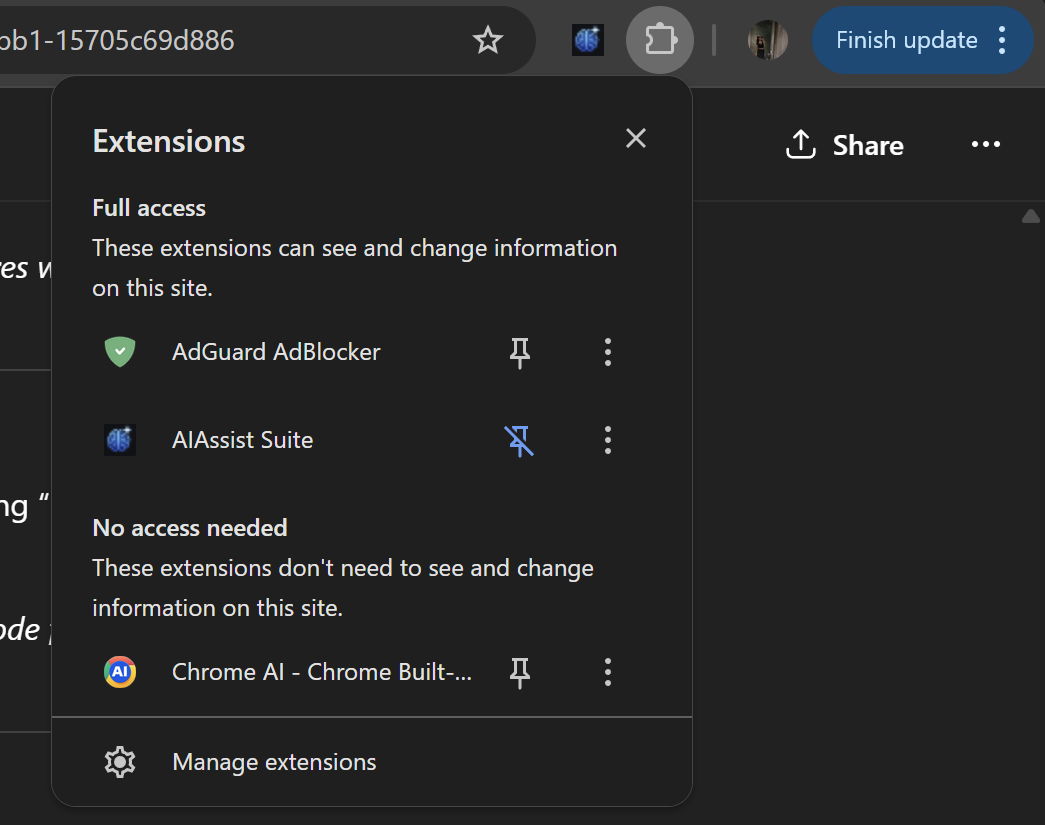1045x825 pixels.
Task: Click the Manage extensions gear icon
Action: point(120,762)
